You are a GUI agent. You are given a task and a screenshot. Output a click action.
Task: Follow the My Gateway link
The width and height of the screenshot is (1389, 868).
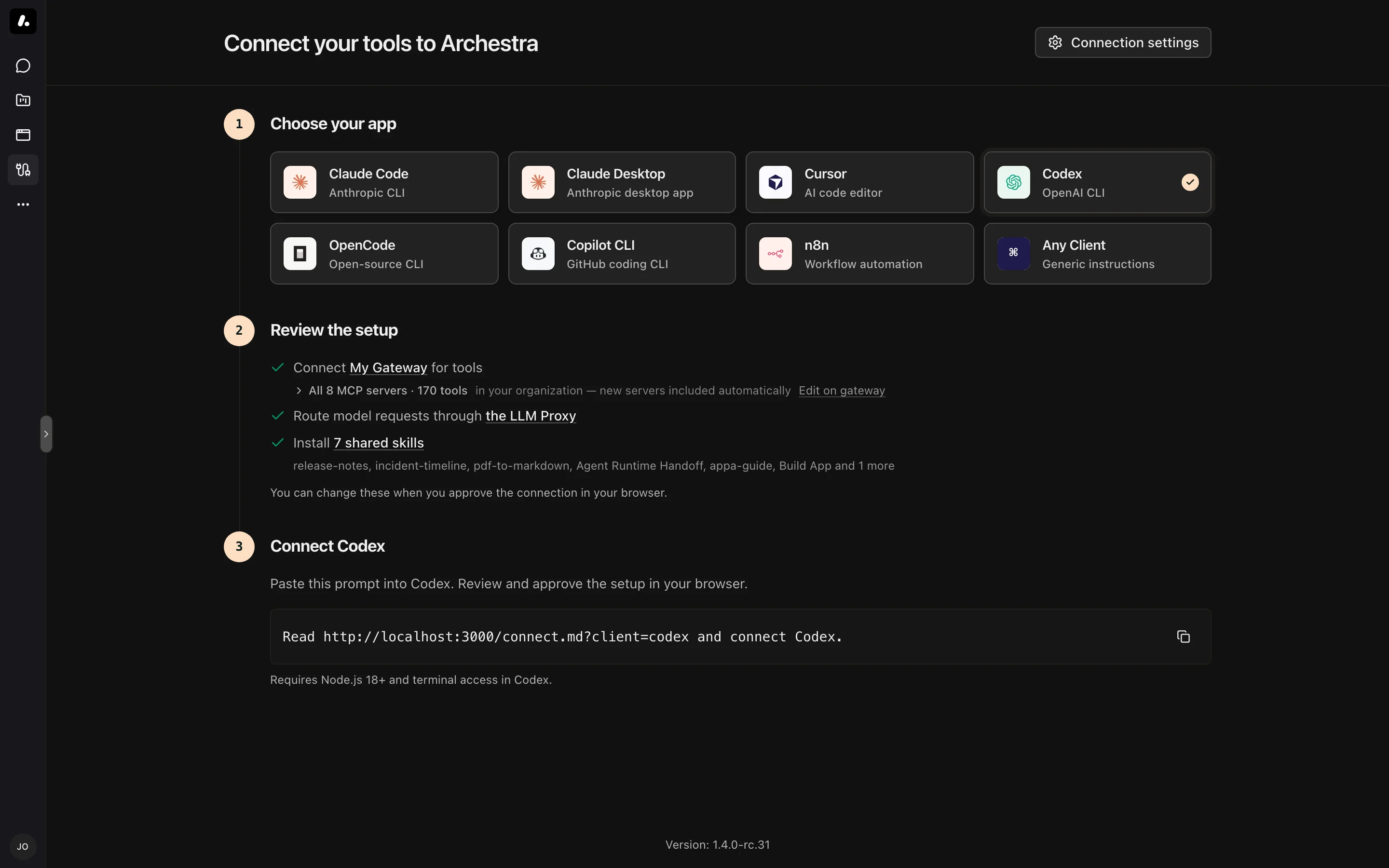(388, 367)
